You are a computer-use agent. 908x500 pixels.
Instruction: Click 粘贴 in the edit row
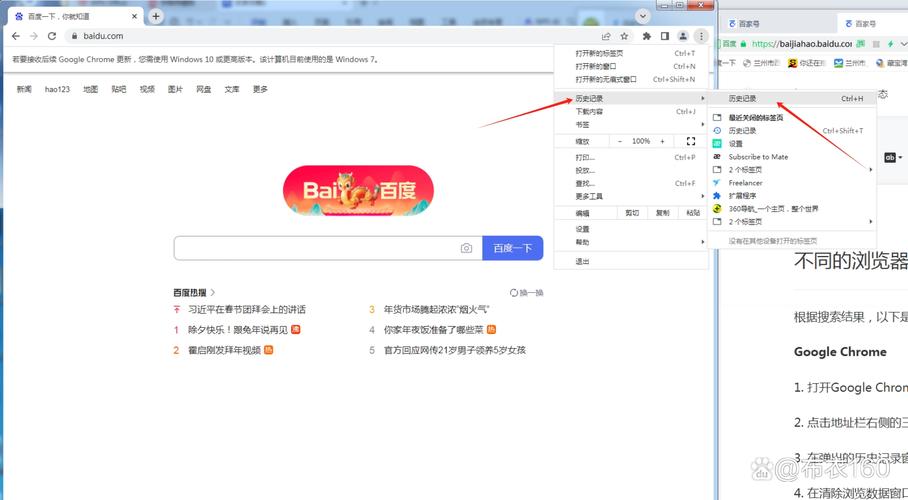tap(693, 213)
